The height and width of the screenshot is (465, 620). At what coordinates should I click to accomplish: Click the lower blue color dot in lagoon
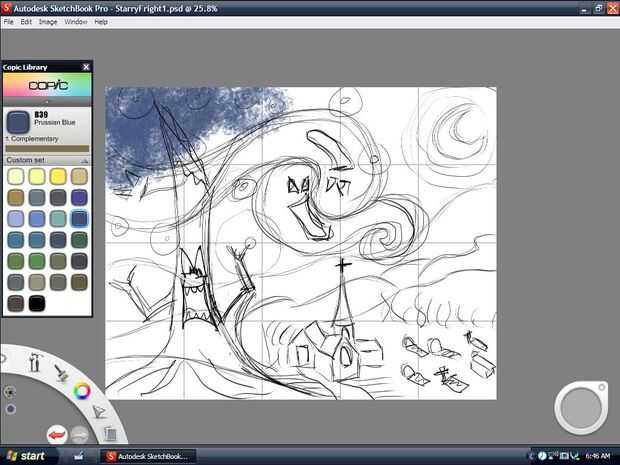[x=11, y=409]
